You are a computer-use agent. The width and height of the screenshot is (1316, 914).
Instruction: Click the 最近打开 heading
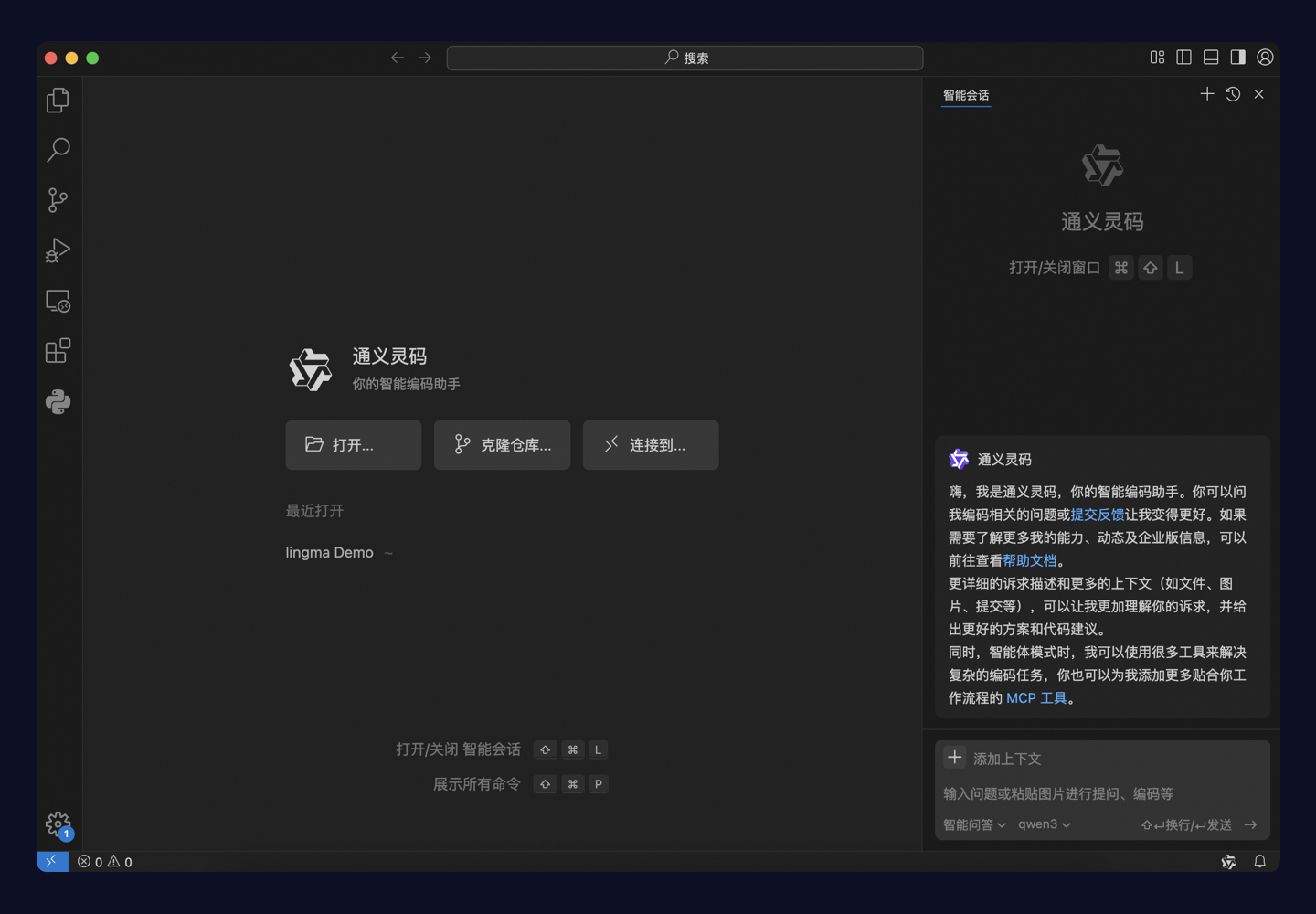tap(314, 511)
